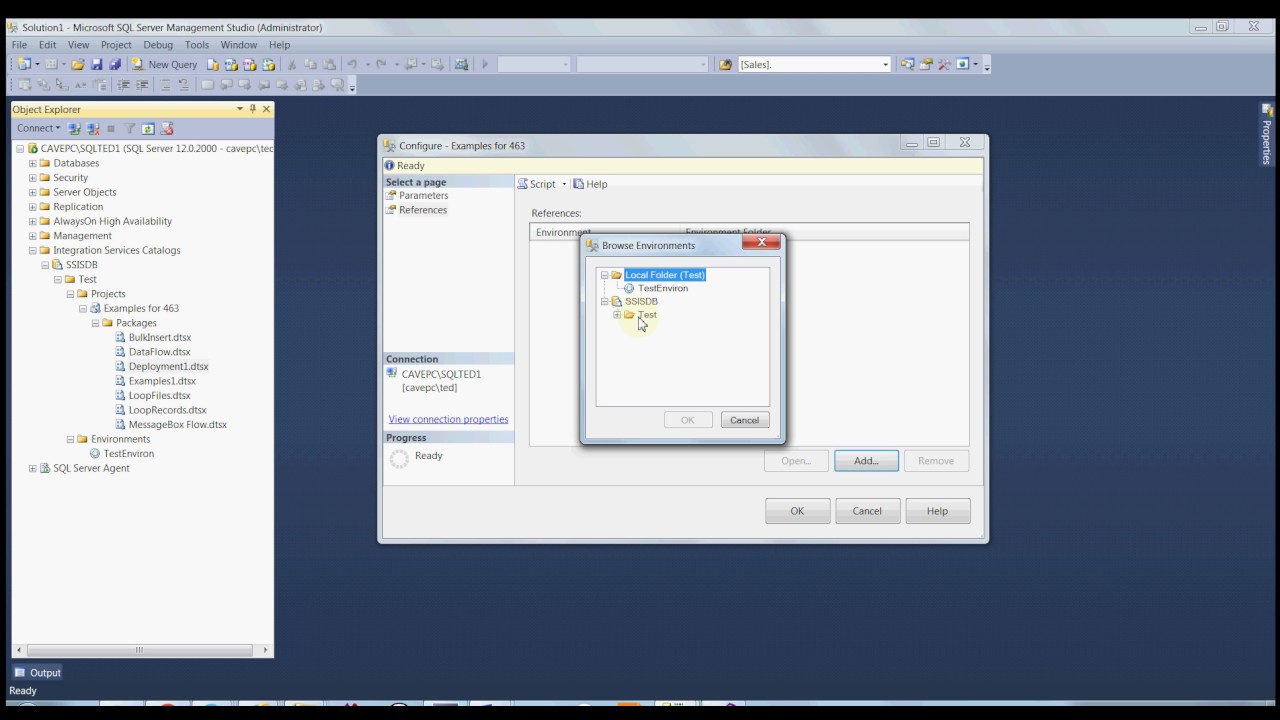This screenshot has width=1280, height=720.
Task: Collapse Local Folder (Test) node
Action: 604,275
